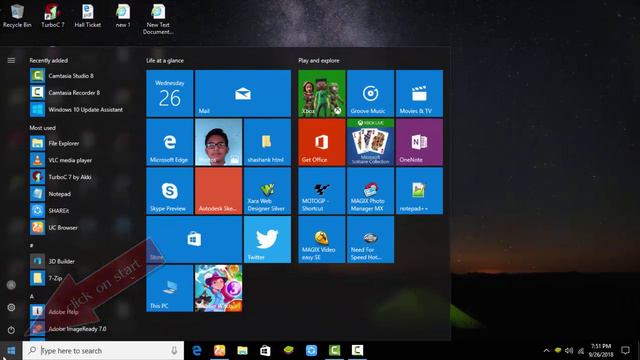Activate the Cortana microphone icon

click(x=174, y=351)
